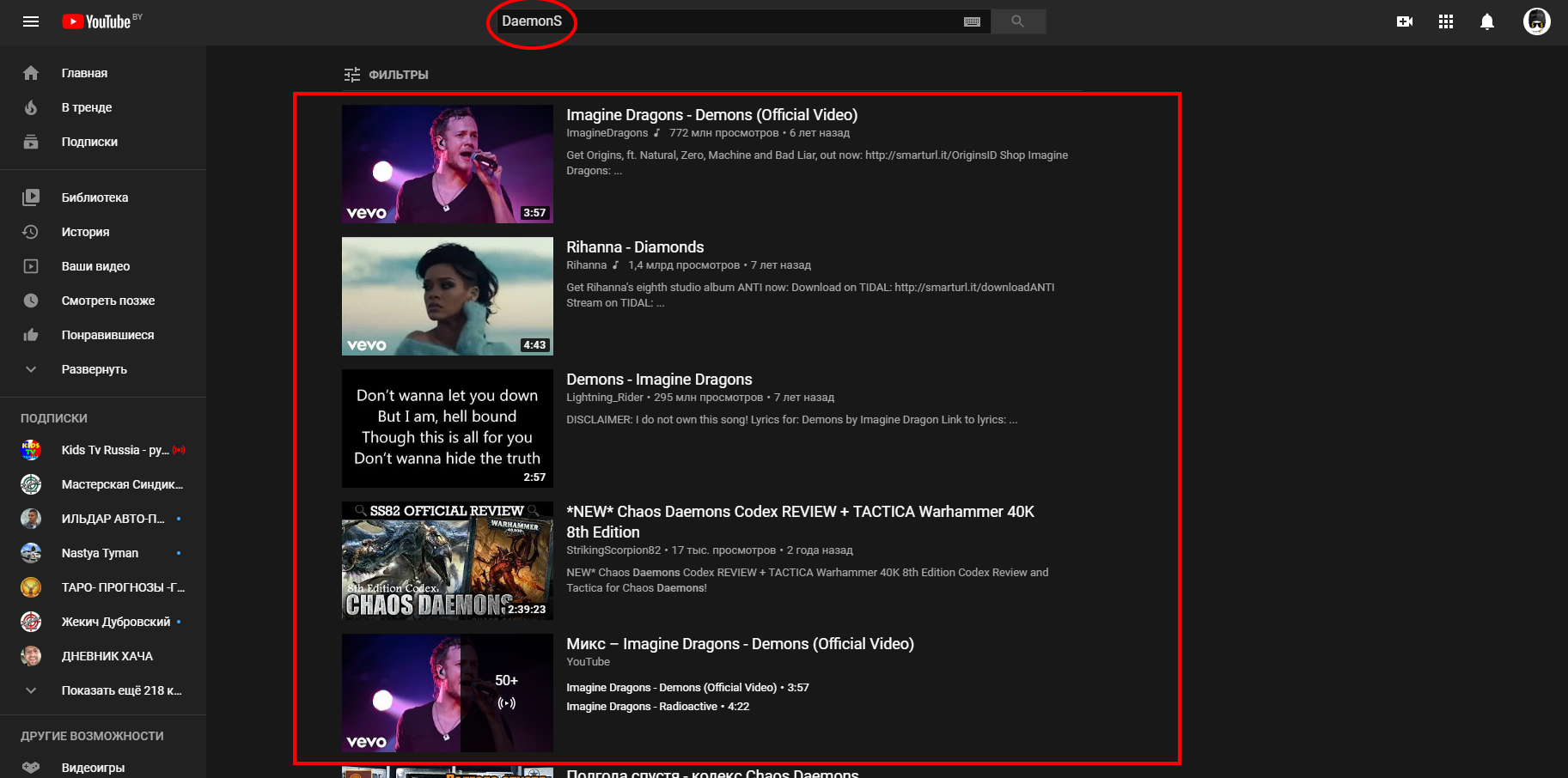Click the Жекич Дубровский channel avatar

tap(31, 622)
